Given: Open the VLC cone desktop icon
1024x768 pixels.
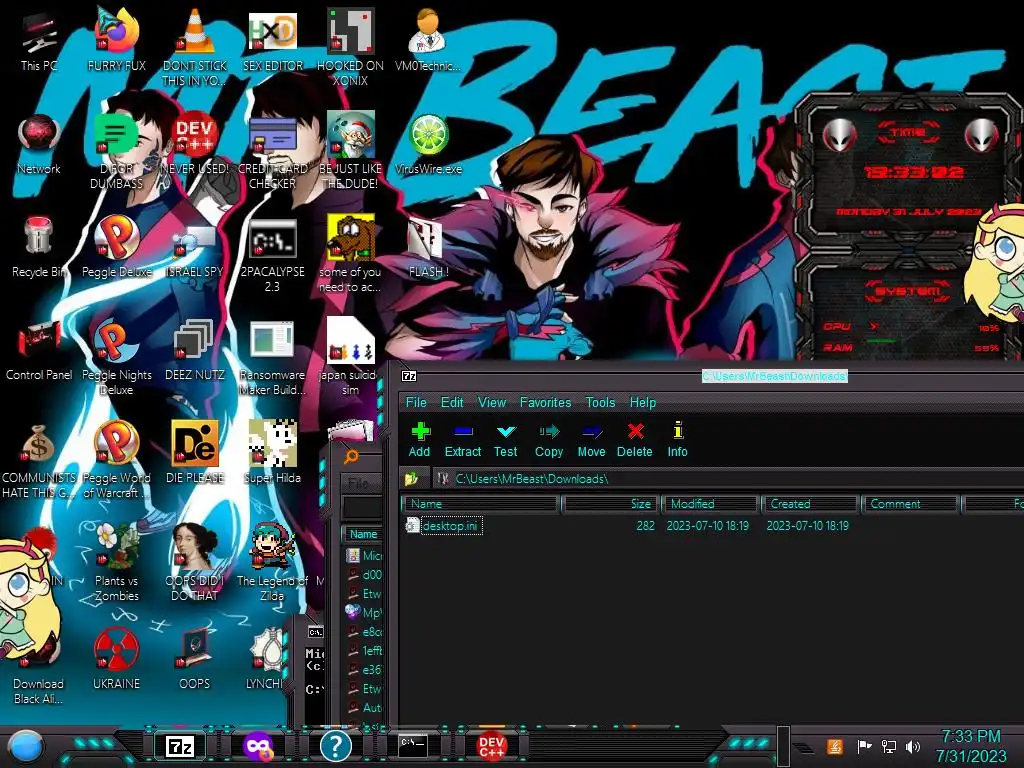Looking at the screenshot, I should click(195, 47).
